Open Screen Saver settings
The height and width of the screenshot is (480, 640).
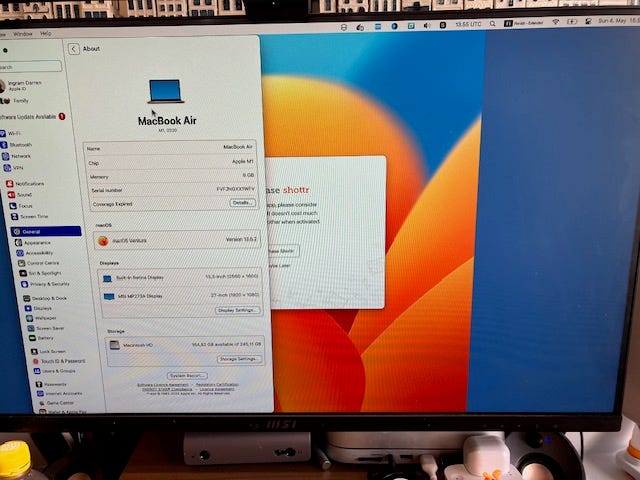(46, 328)
